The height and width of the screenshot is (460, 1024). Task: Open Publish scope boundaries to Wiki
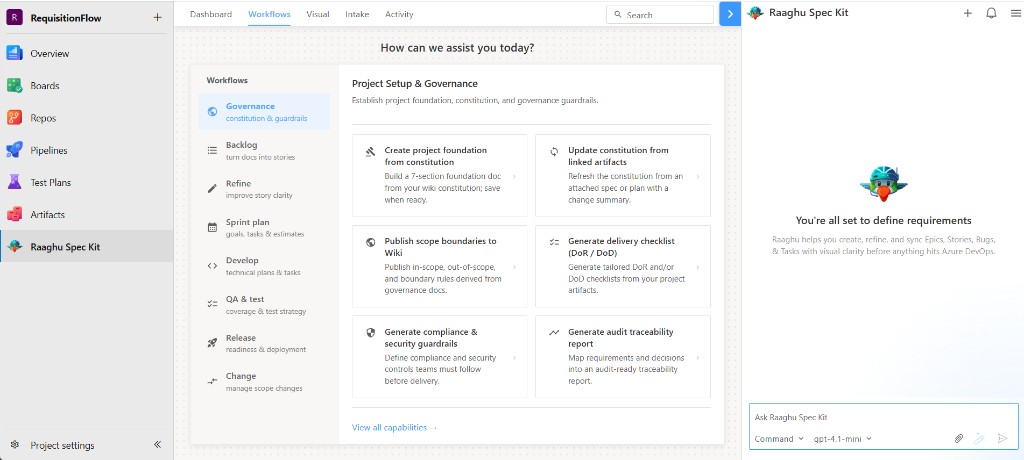(440, 267)
